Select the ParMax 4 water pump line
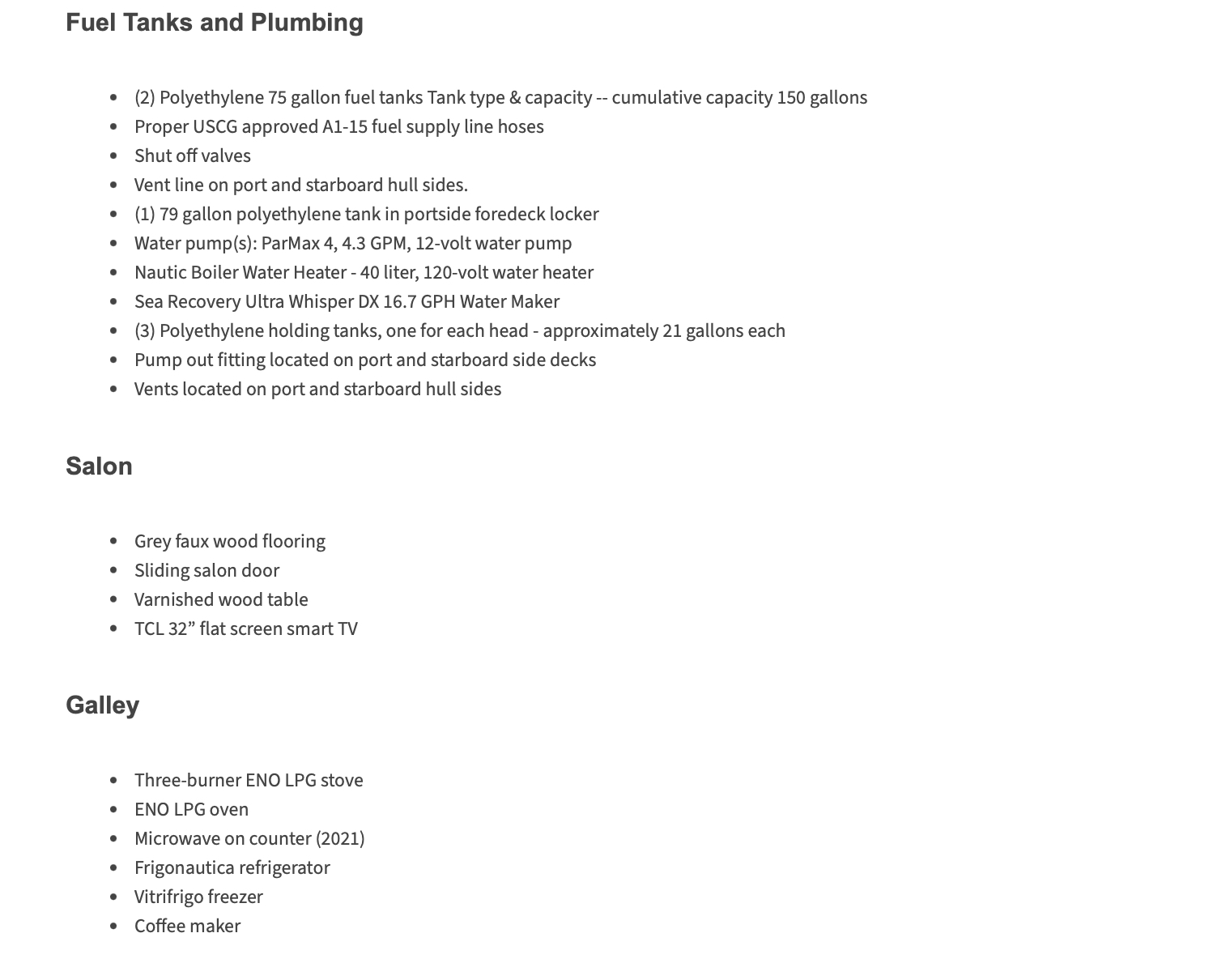The height and width of the screenshot is (980, 1213). pyautogui.click(x=352, y=244)
